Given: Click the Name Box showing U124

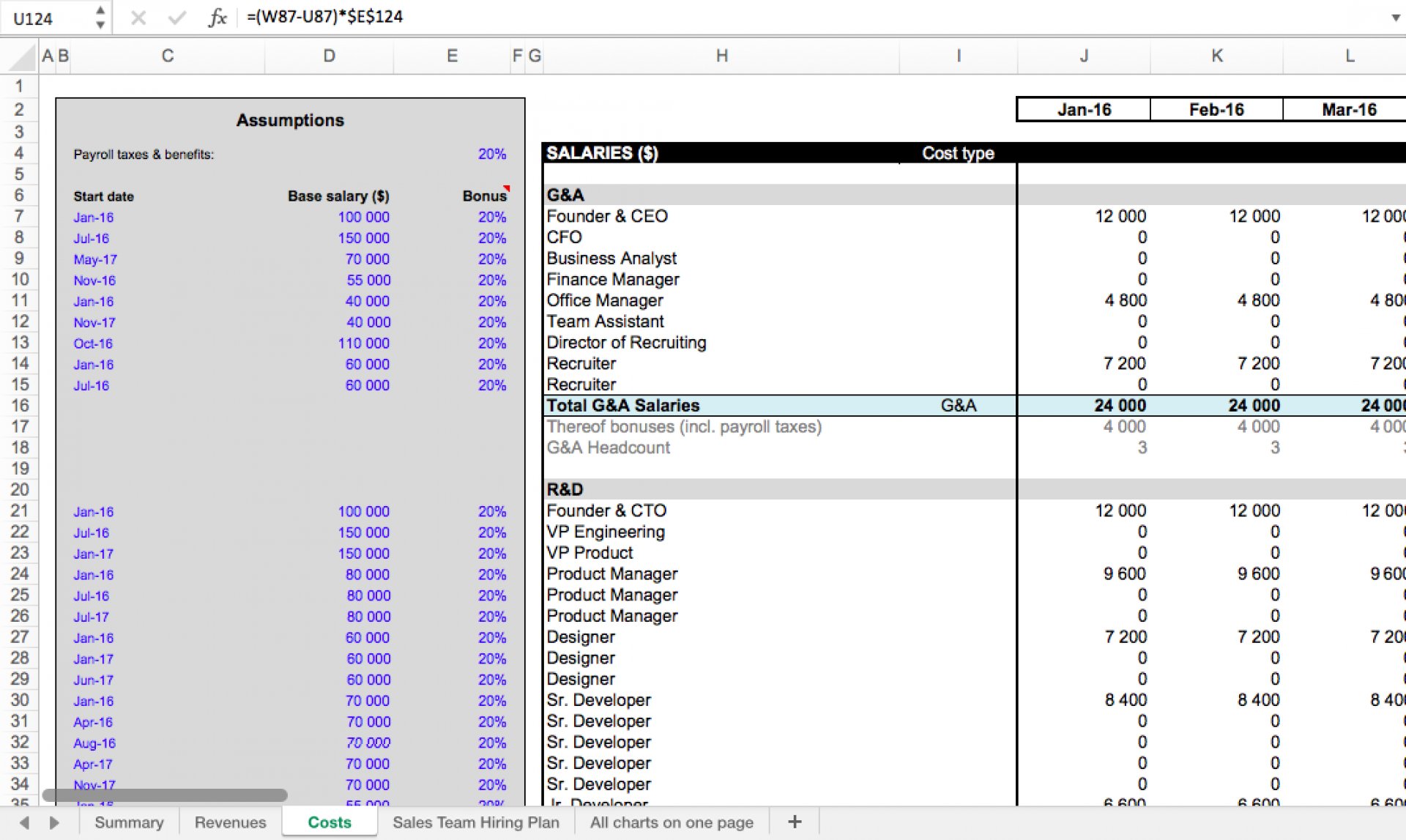Looking at the screenshot, I should pyautogui.click(x=47, y=18).
